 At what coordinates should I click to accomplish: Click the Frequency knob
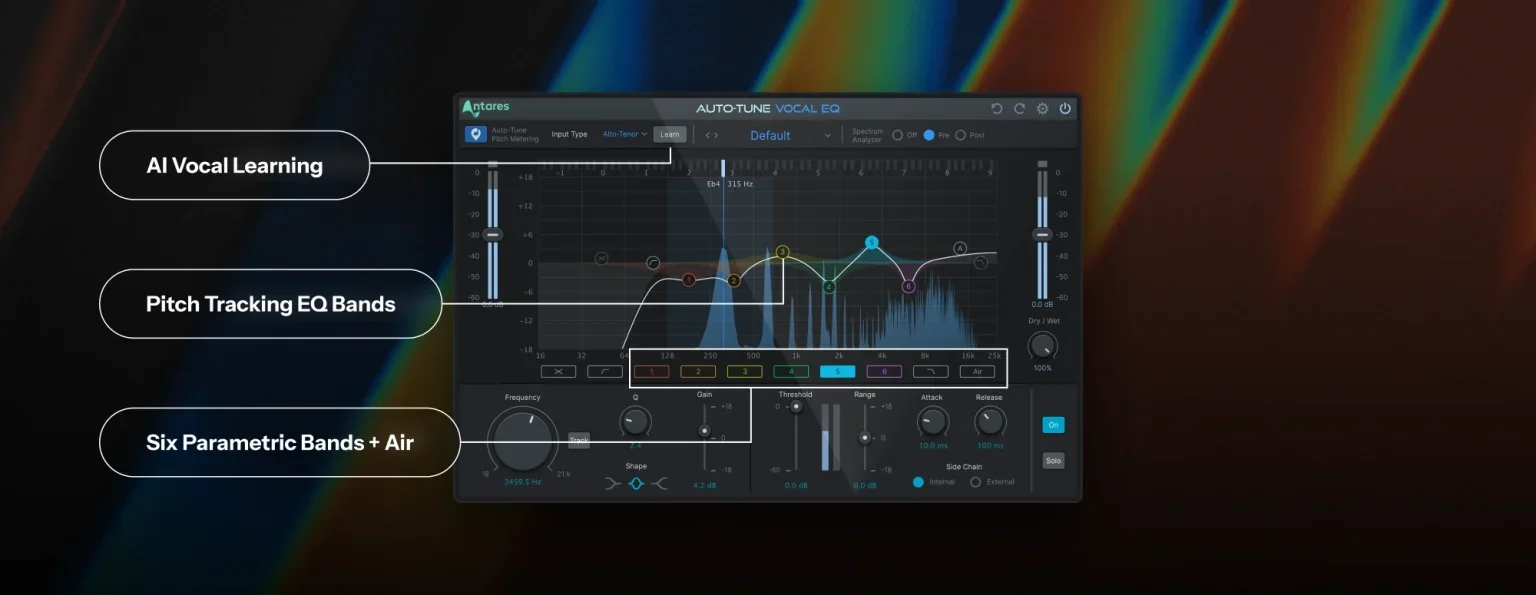pyautogui.click(x=523, y=441)
